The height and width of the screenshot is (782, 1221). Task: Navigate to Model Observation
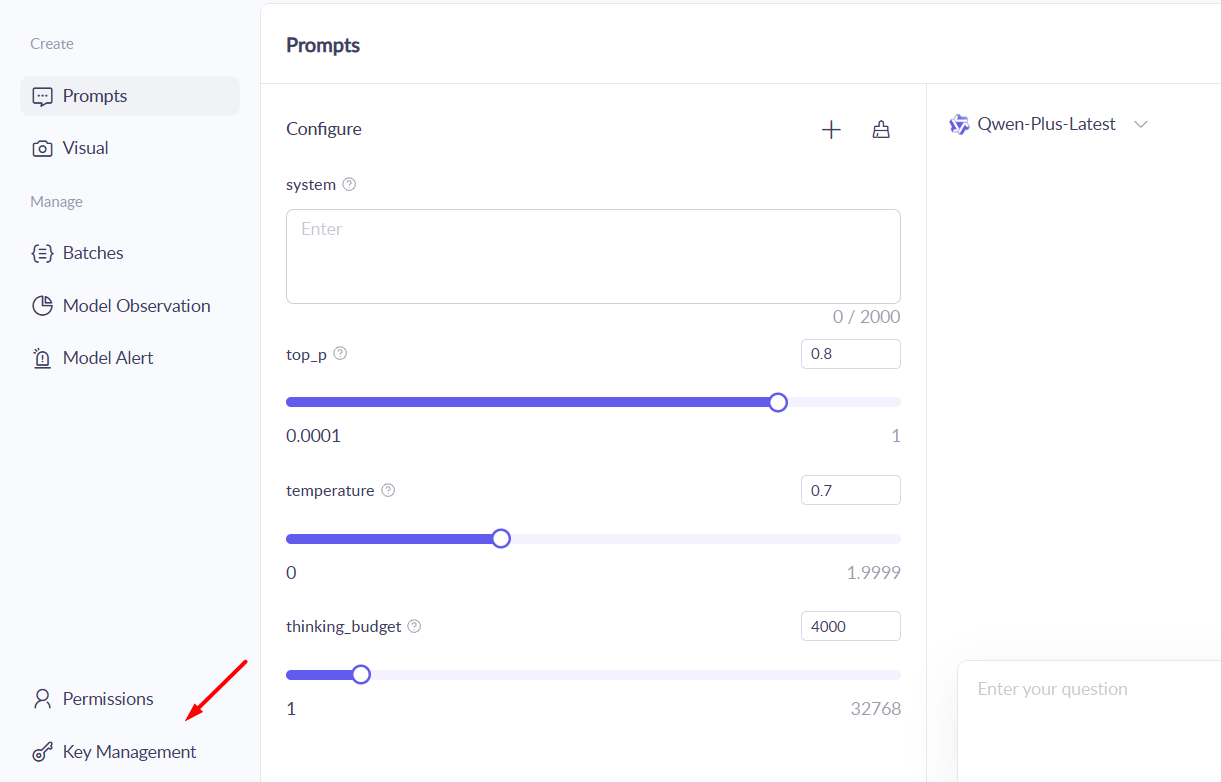tap(136, 306)
